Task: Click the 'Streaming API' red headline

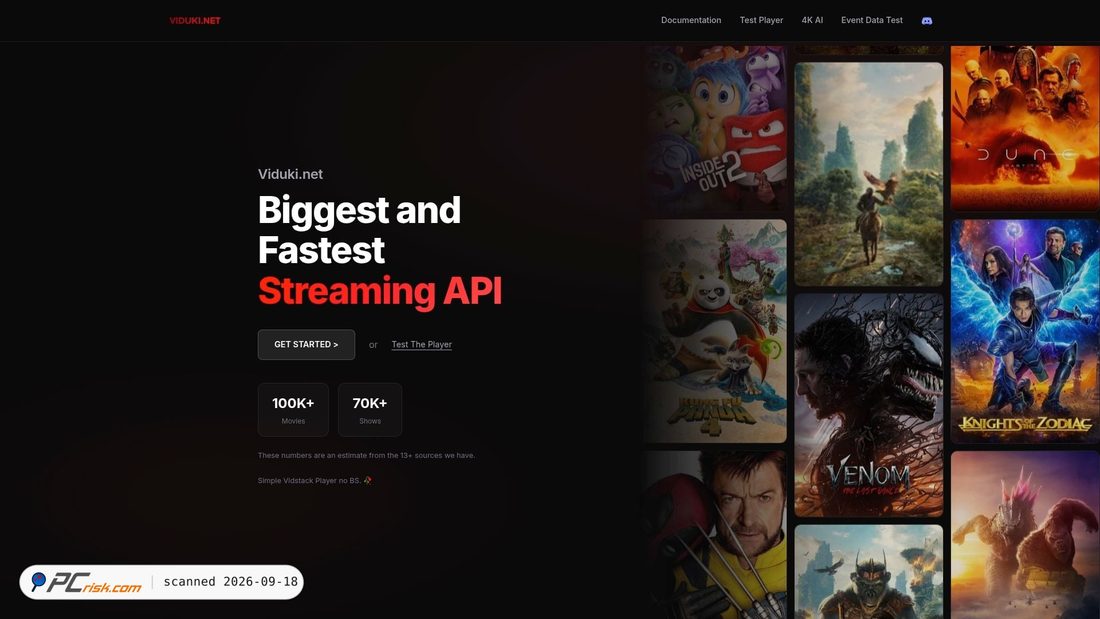Action: (380, 291)
